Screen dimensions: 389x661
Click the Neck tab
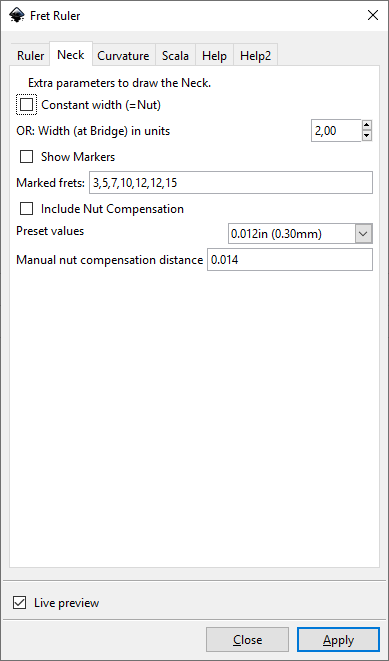coord(71,55)
